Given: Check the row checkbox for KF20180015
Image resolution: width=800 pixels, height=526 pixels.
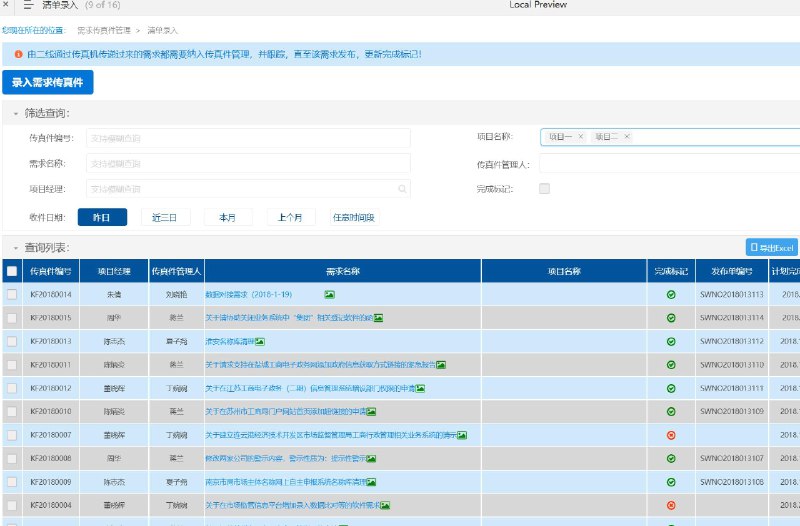Looking at the screenshot, I should point(12,318).
